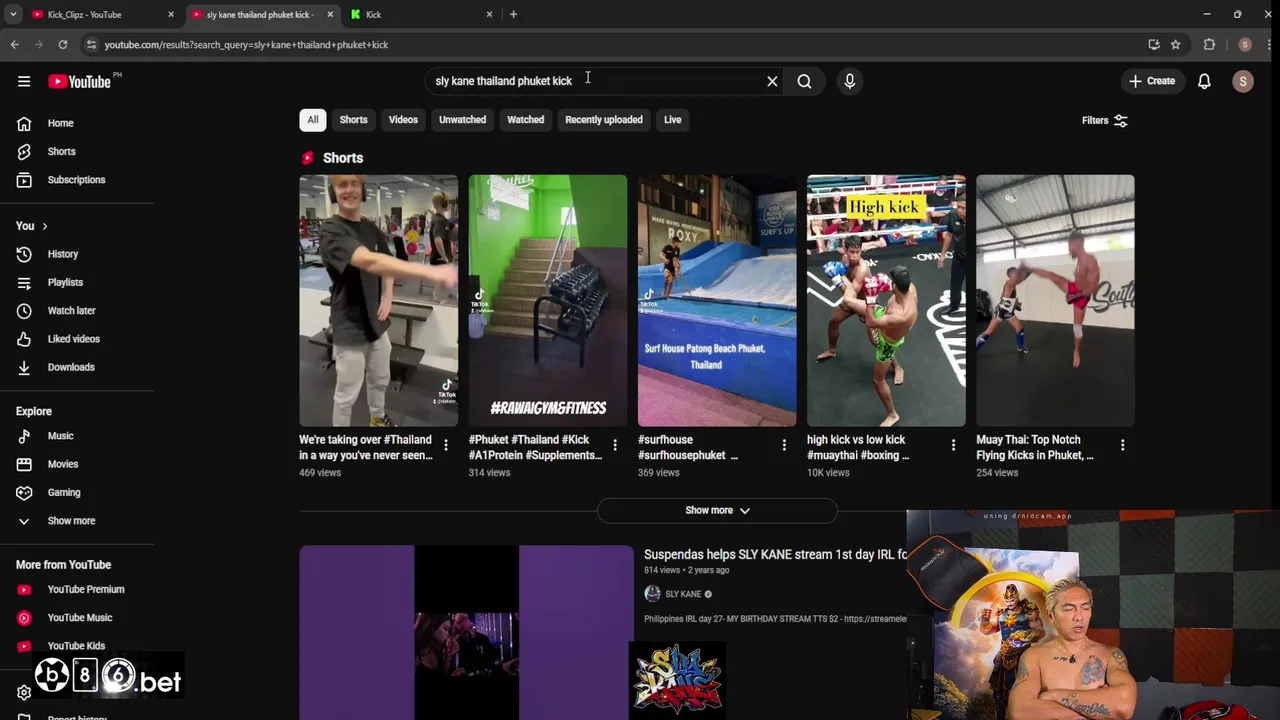This screenshot has width=1280, height=720.
Task: Select the Shorts filter chip
Action: point(353,120)
